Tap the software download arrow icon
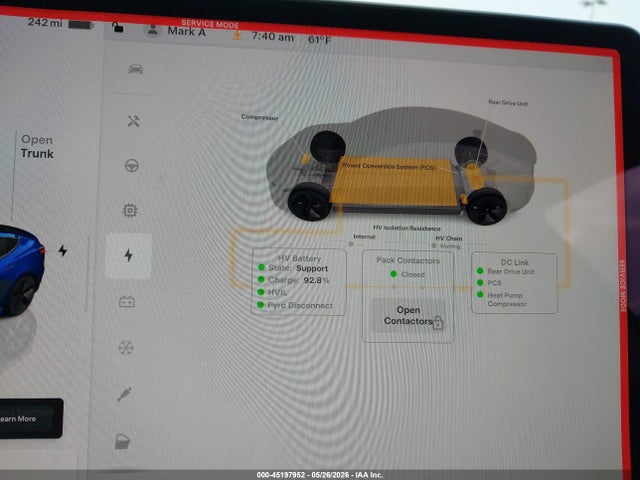This screenshot has width=640, height=480. [236, 35]
